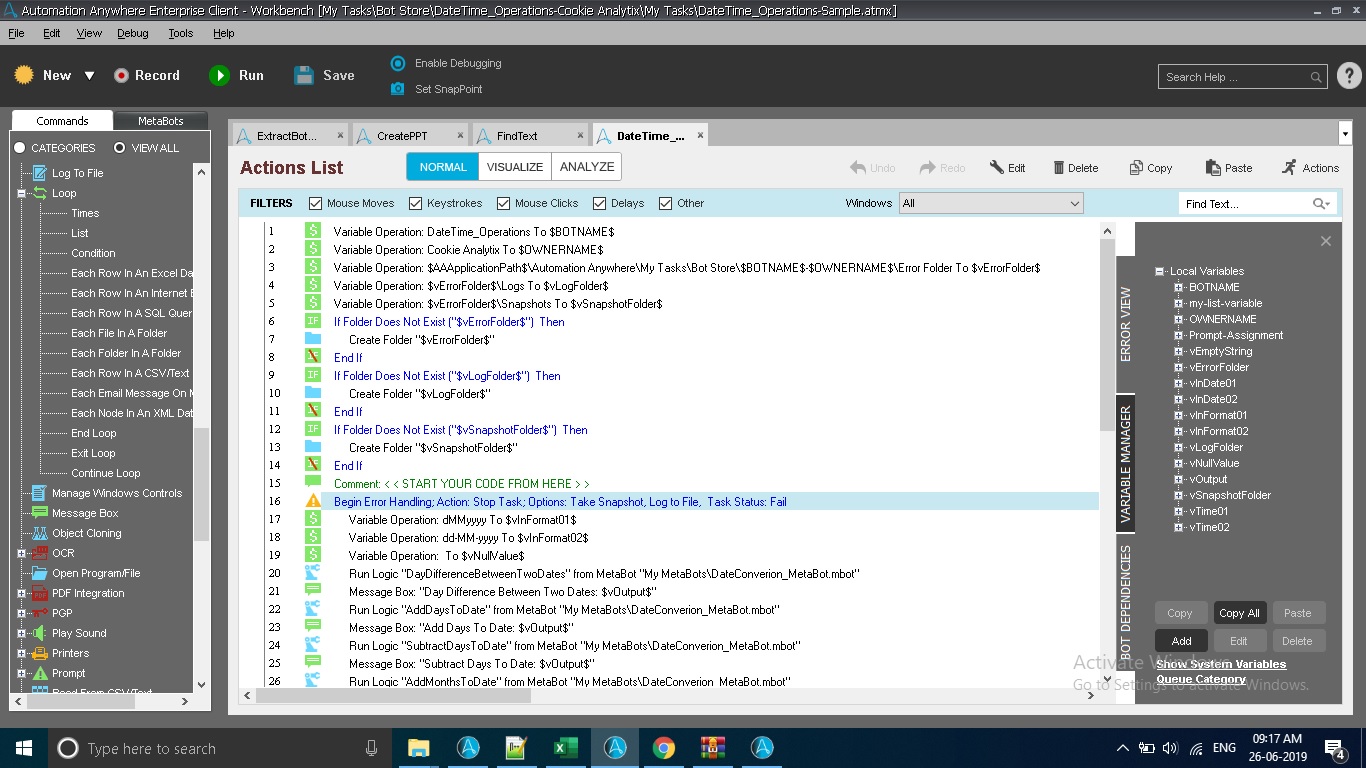Click the Record icon in toolbar

pyautogui.click(x=121, y=75)
